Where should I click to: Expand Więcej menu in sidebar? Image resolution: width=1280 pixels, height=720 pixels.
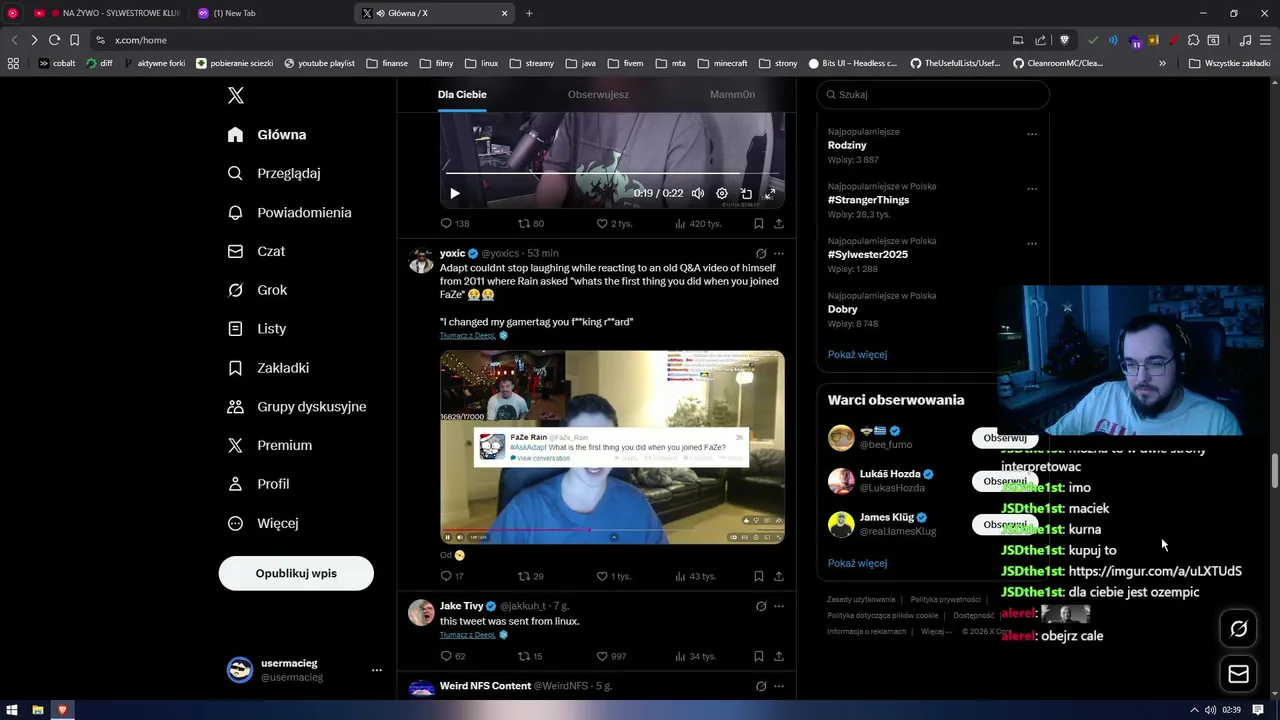tap(262, 523)
